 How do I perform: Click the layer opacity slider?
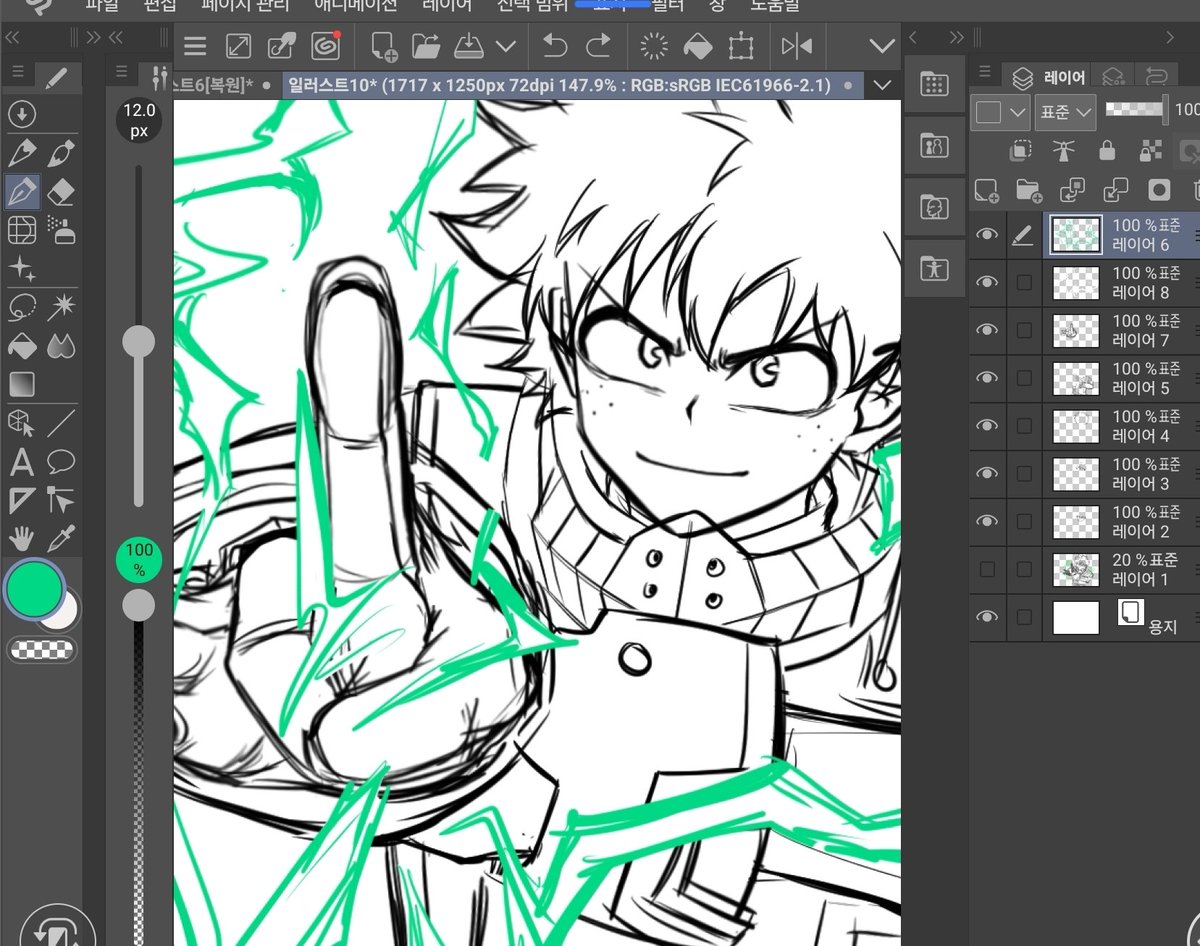click(x=1136, y=109)
